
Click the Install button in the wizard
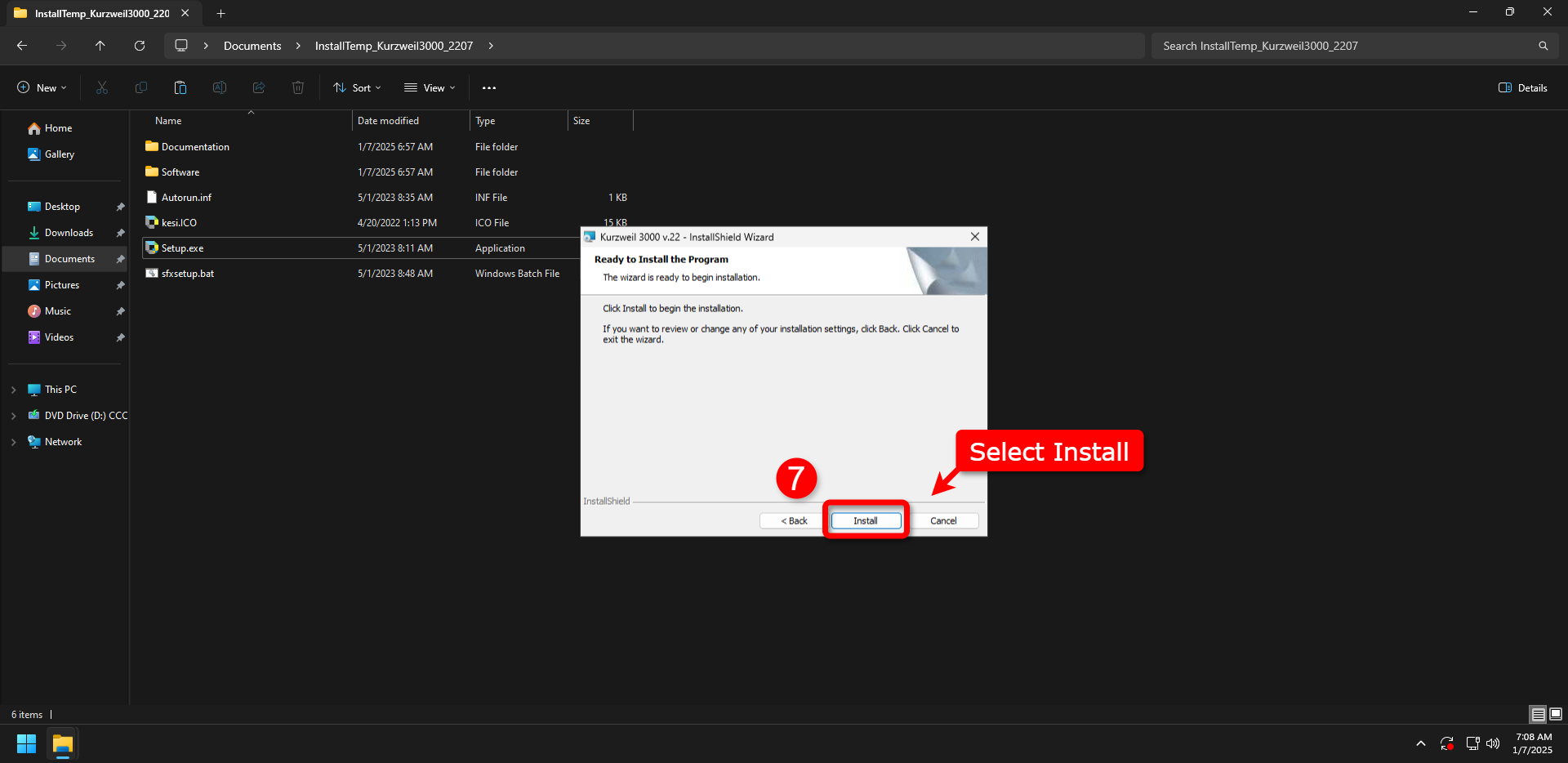click(x=866, y=520)
